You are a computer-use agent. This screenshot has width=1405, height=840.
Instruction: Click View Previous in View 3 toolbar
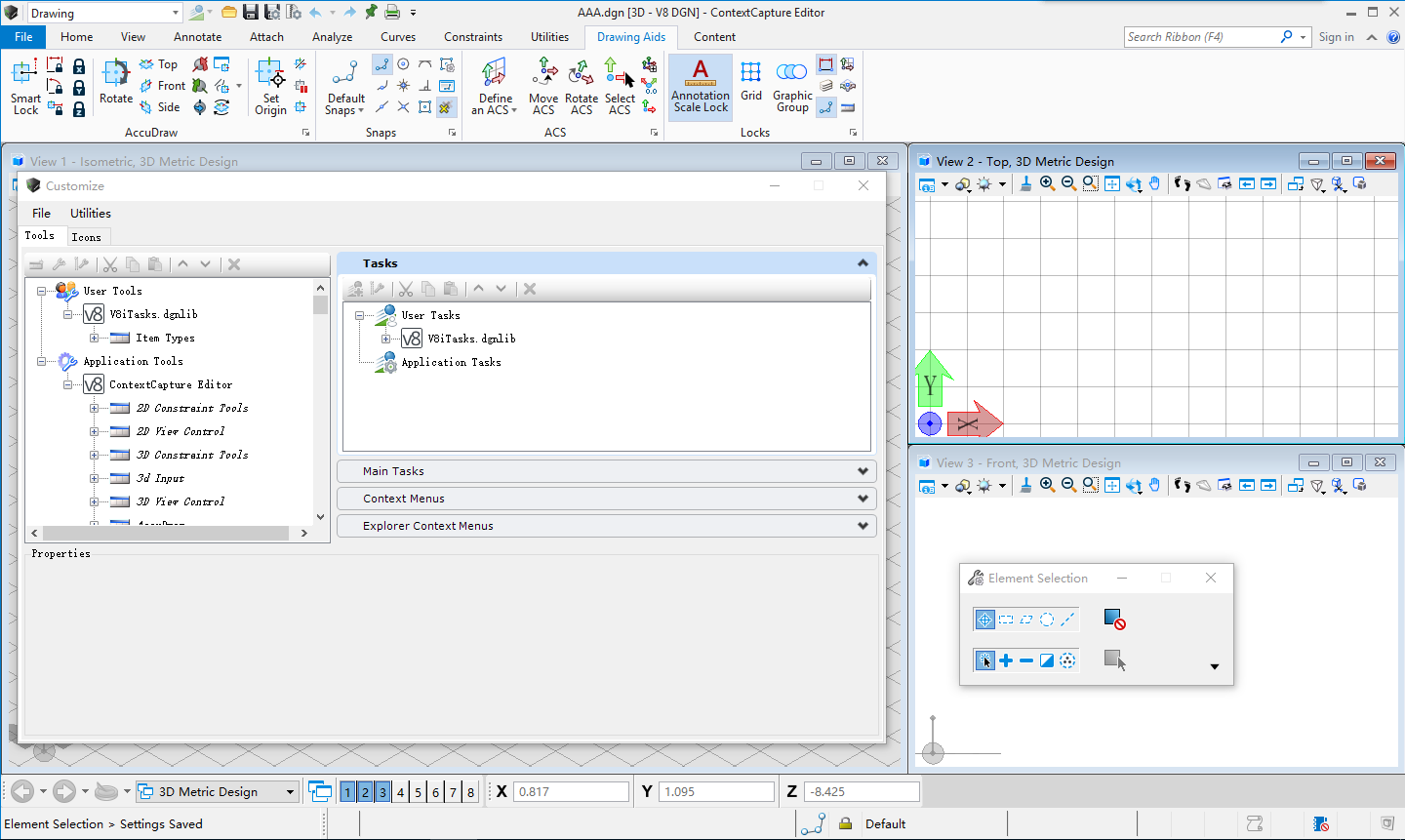pos(1247,485)
